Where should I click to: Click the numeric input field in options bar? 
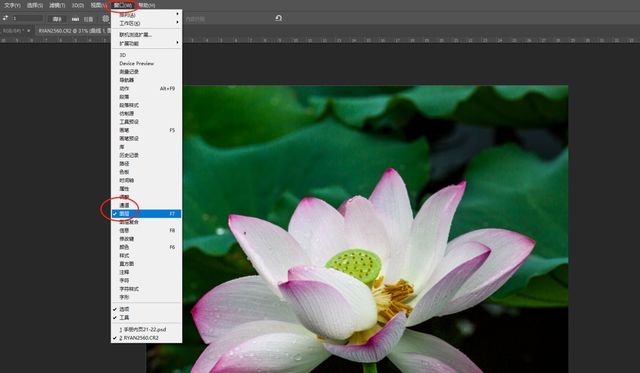27,18
